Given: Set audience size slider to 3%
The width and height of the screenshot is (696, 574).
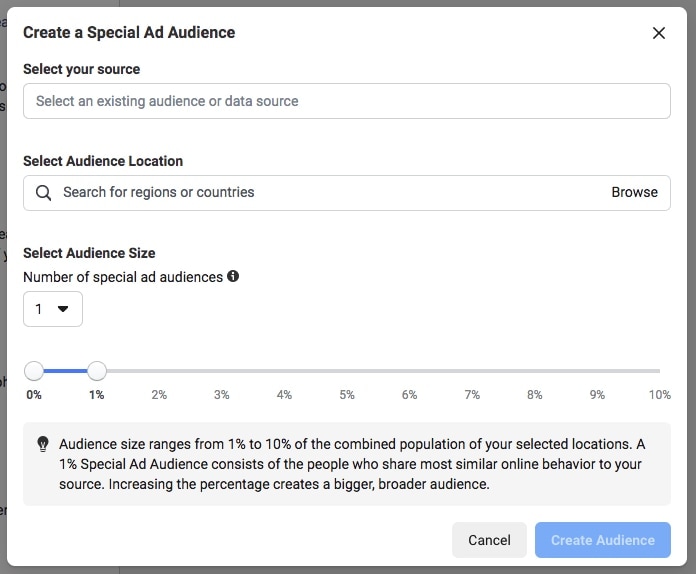Looking at the screenshot, I should pos(222,371).
